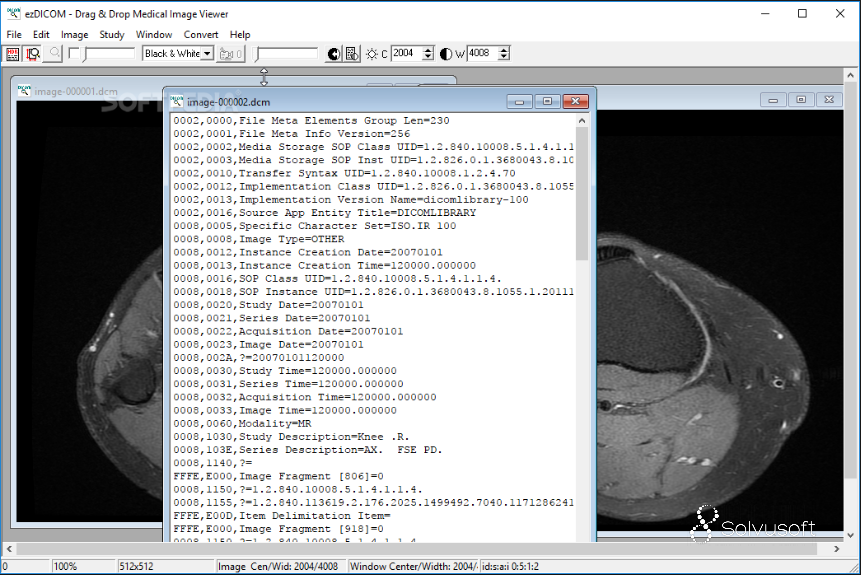
Task: Click the image-000002.dcm window icon
Action: (176, 102)
